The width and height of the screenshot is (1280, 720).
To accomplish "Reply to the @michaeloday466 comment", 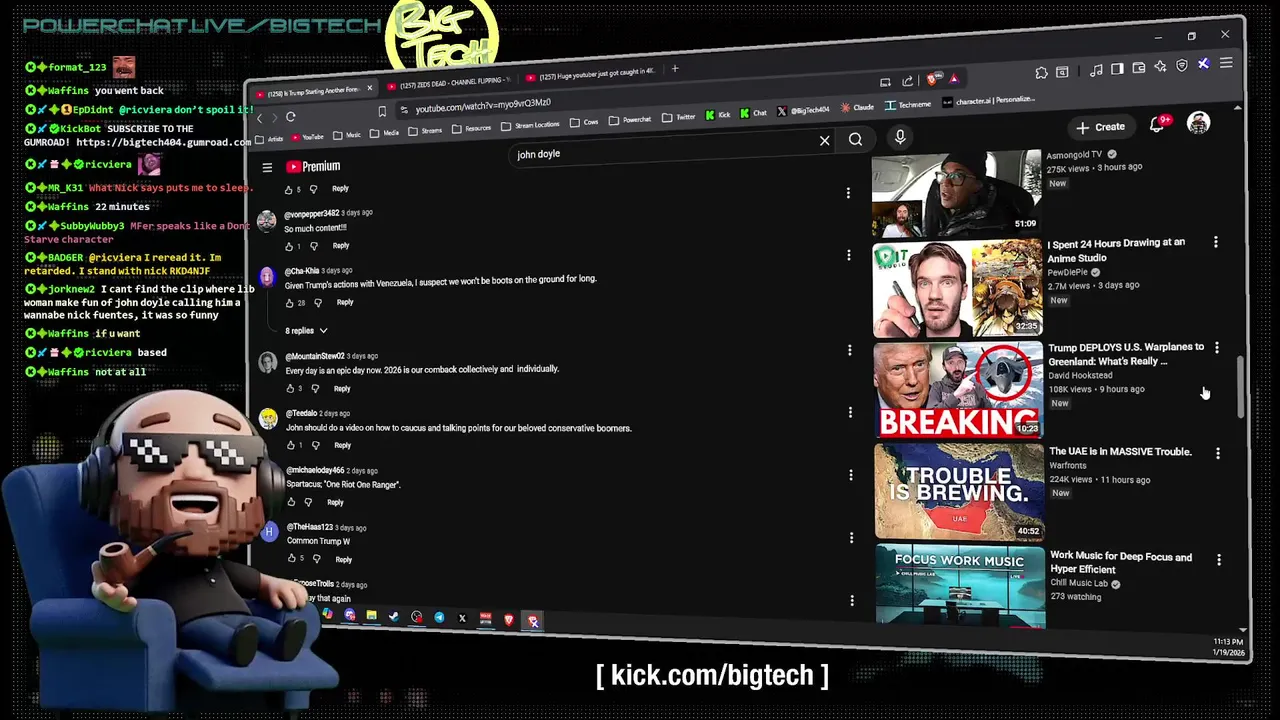I will 335,502.
